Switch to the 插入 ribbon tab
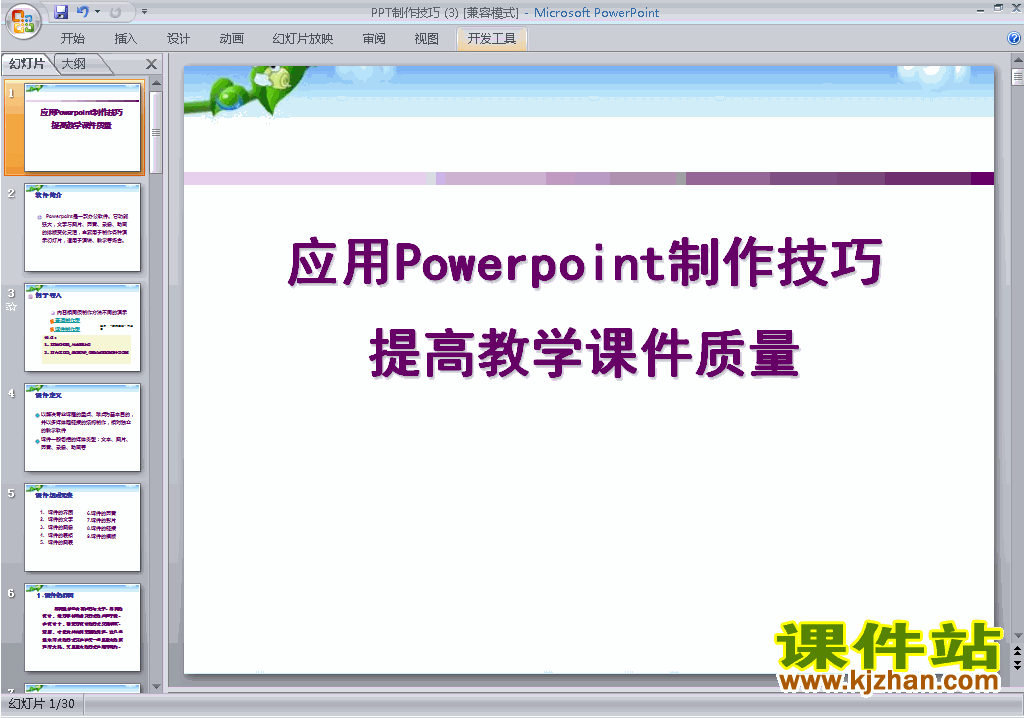1024x718 pixels. click(125, 39)
